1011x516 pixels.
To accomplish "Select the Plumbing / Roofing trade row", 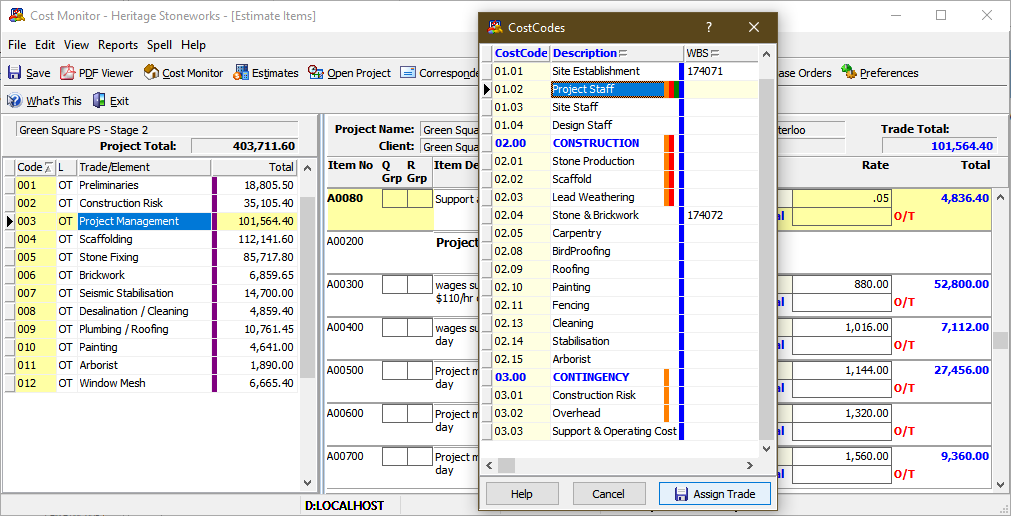I will click(x=151, y=329).
